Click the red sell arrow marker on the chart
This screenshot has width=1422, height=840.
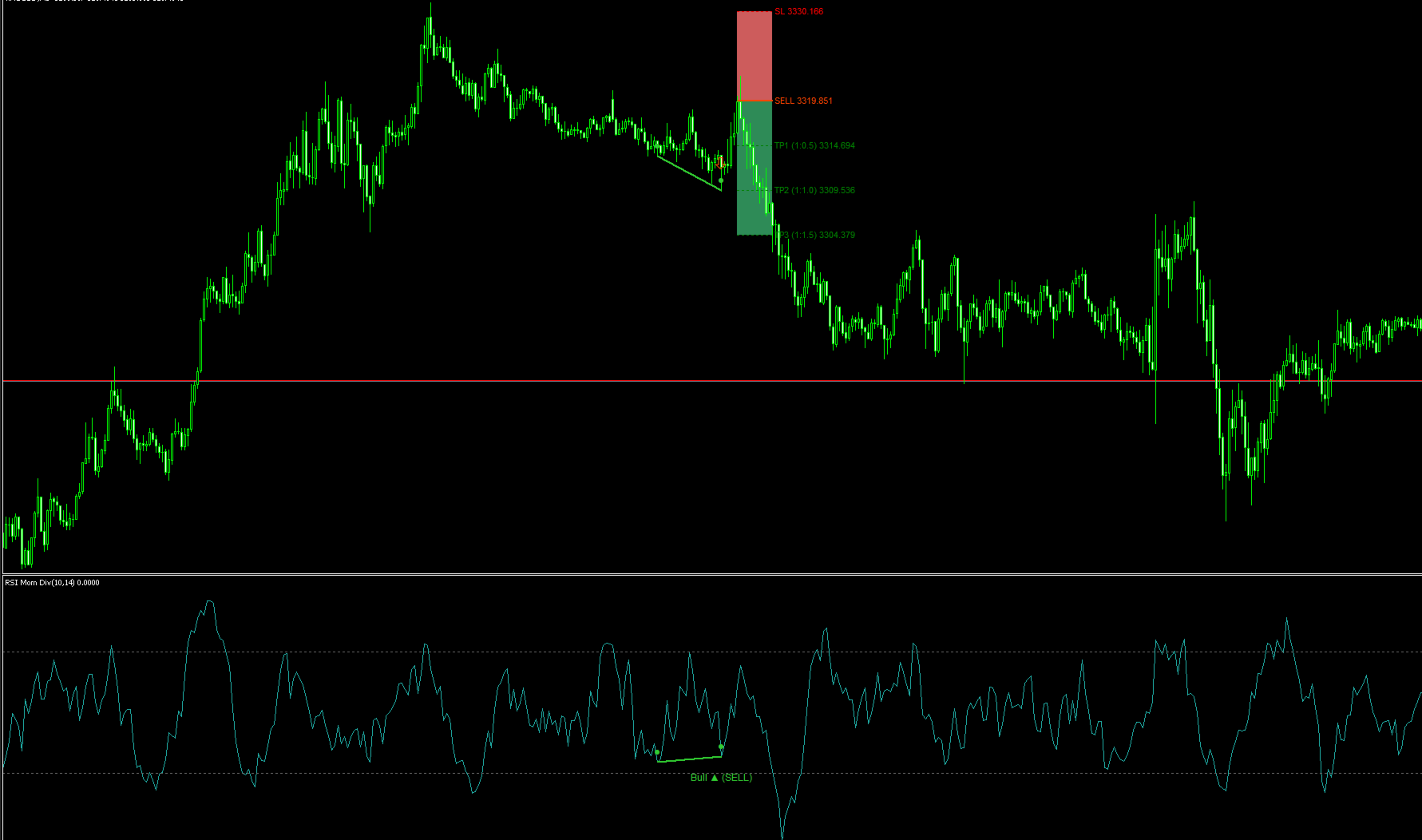coord(719,164)
